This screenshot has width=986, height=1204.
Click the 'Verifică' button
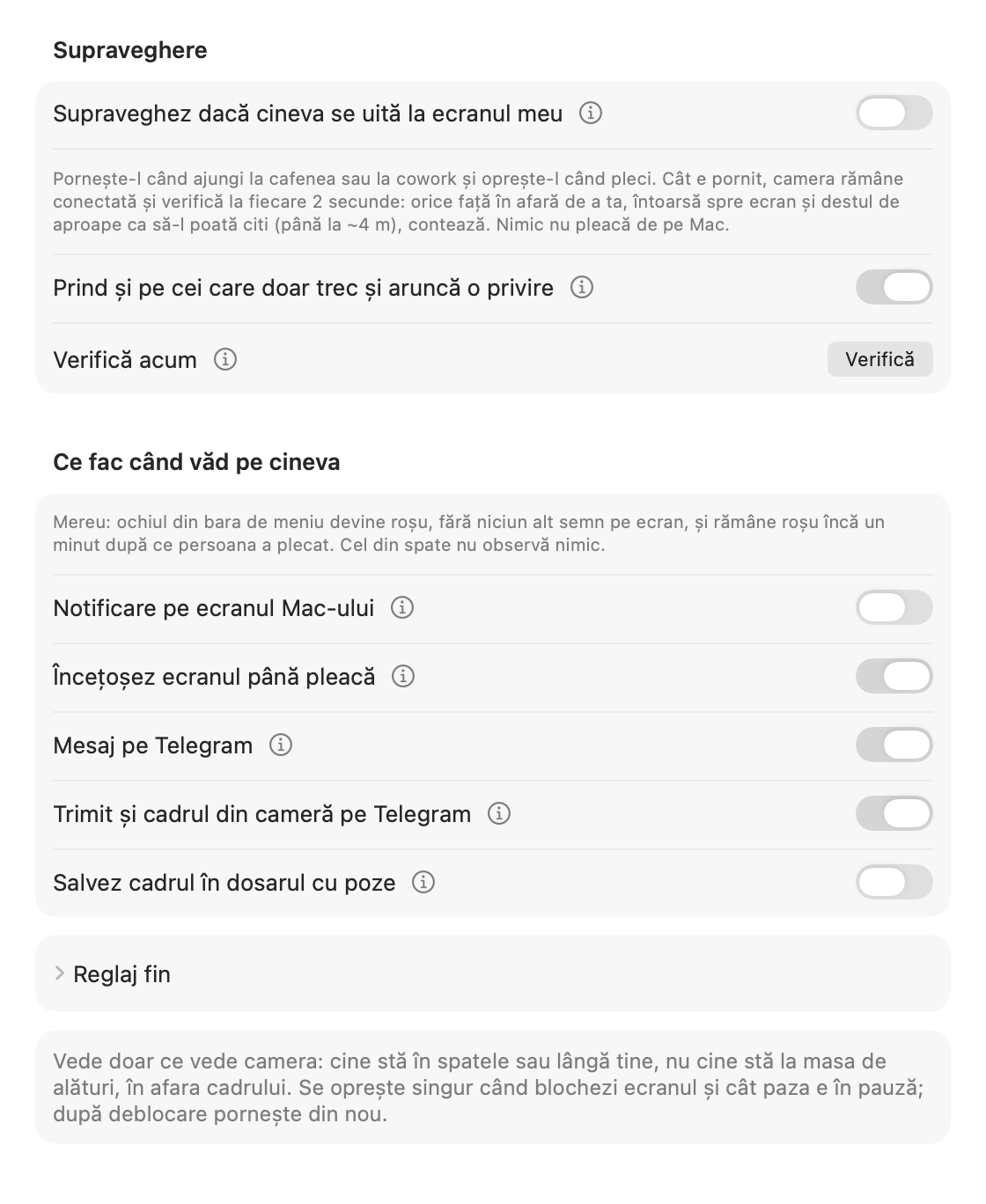(880, 359)
